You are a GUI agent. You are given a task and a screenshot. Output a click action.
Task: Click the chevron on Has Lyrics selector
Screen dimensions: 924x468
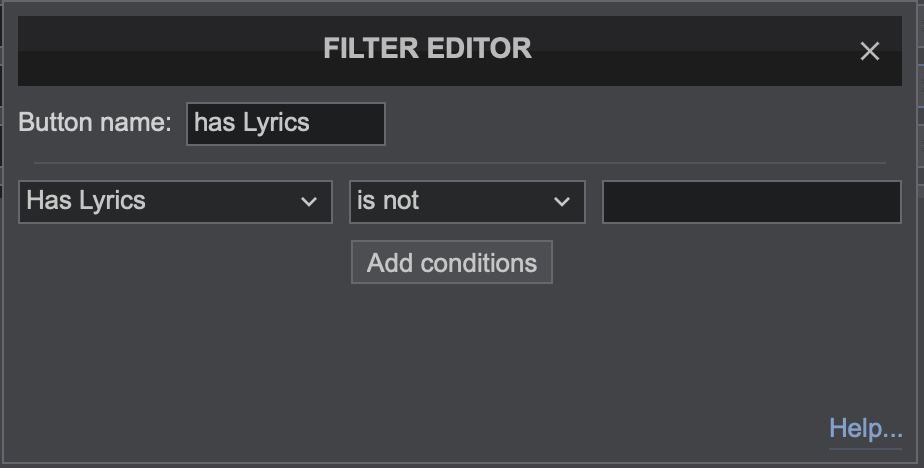point(308,202)
